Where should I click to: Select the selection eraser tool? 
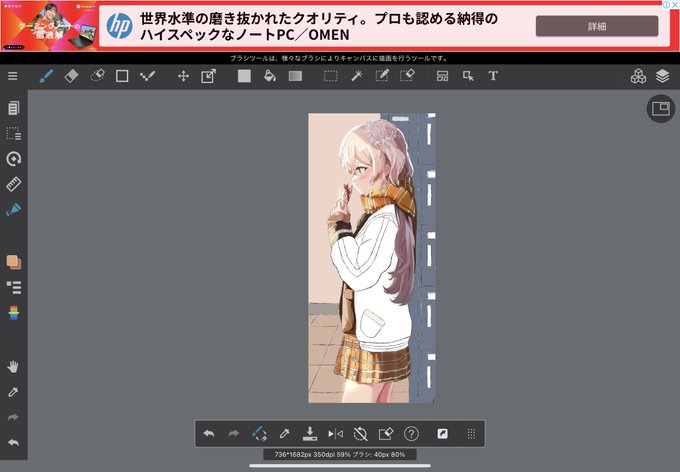[x=407, y=76]
